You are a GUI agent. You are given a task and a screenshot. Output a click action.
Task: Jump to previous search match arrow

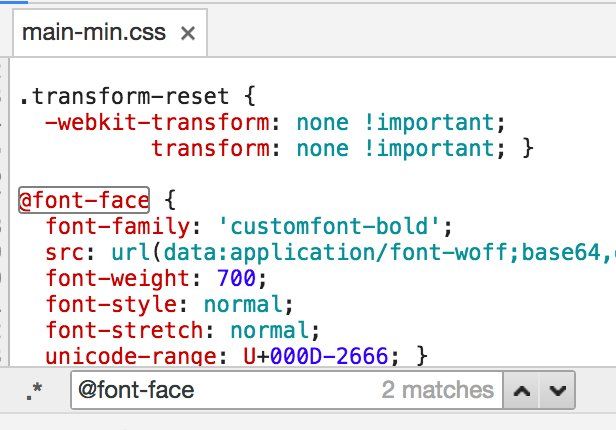click(522, 391)
